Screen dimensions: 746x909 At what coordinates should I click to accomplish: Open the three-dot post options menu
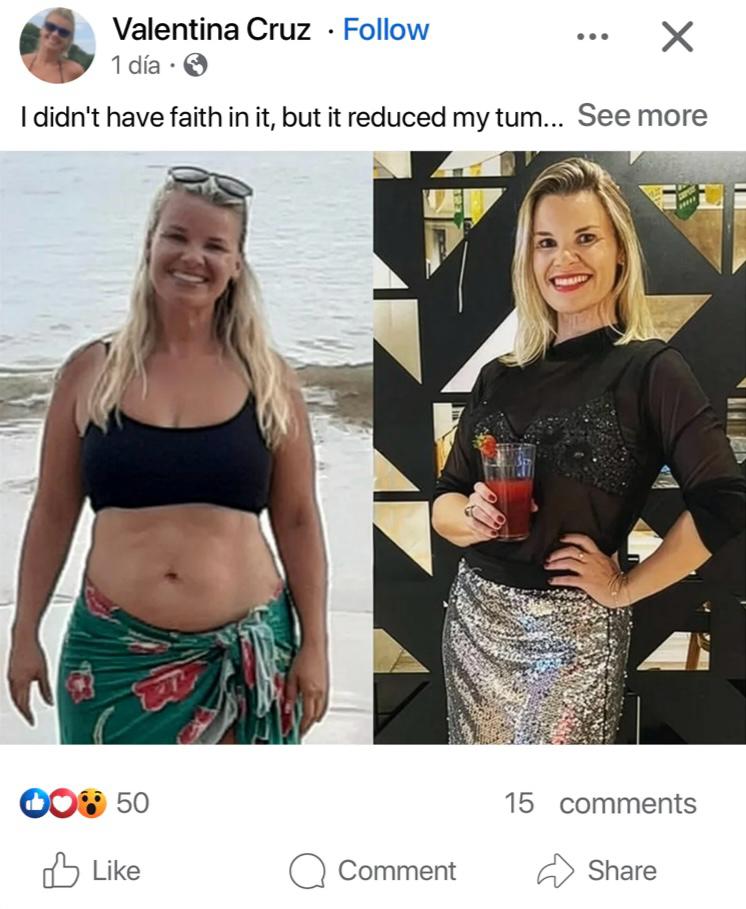[x=592, y=37]
